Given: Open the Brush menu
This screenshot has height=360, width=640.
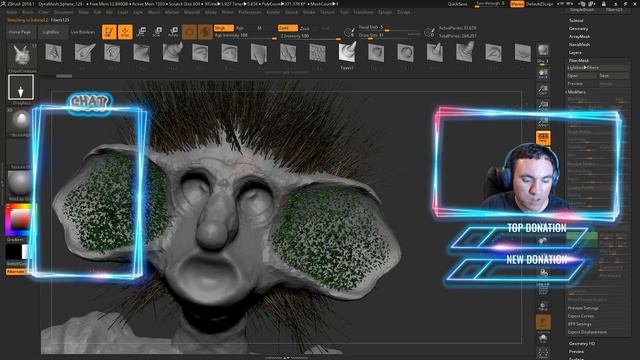Looking at the screenshot, I should coord(28,12).
